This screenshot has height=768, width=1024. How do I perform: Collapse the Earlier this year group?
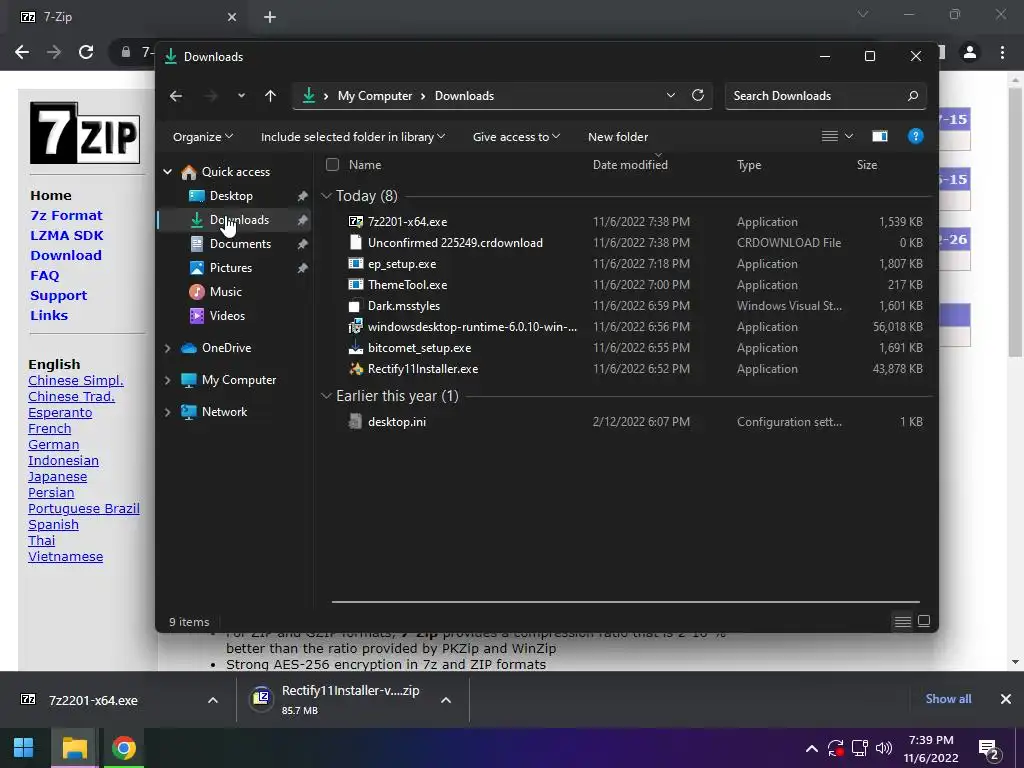327,396
